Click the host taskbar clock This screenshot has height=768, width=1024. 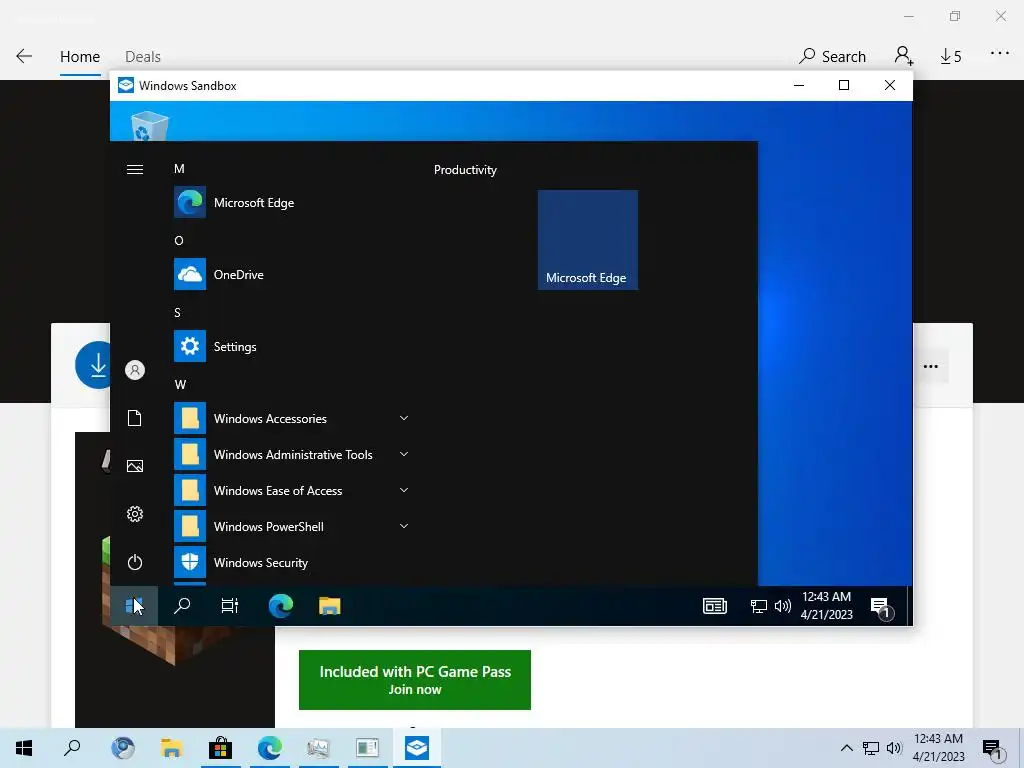(x=938, y=748)
